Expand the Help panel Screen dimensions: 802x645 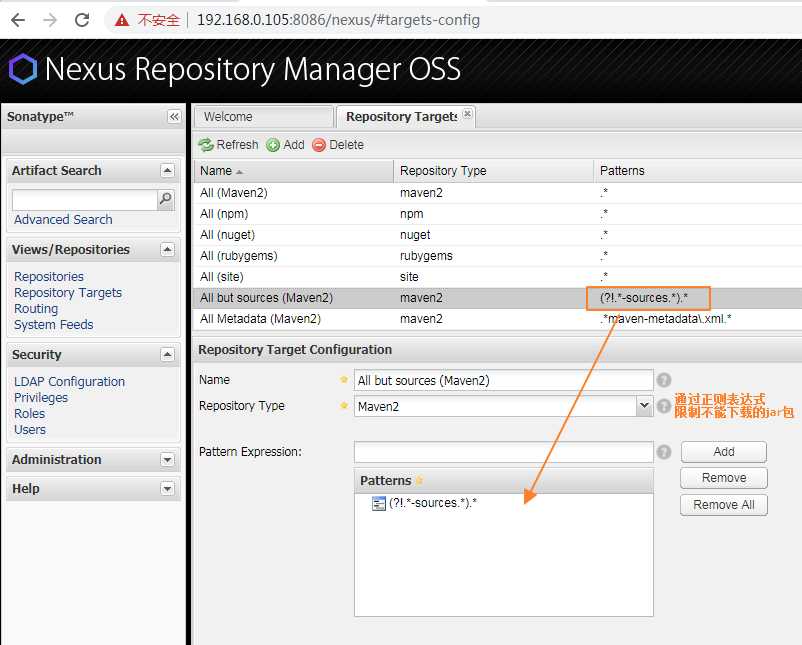(x=167, y=488)
